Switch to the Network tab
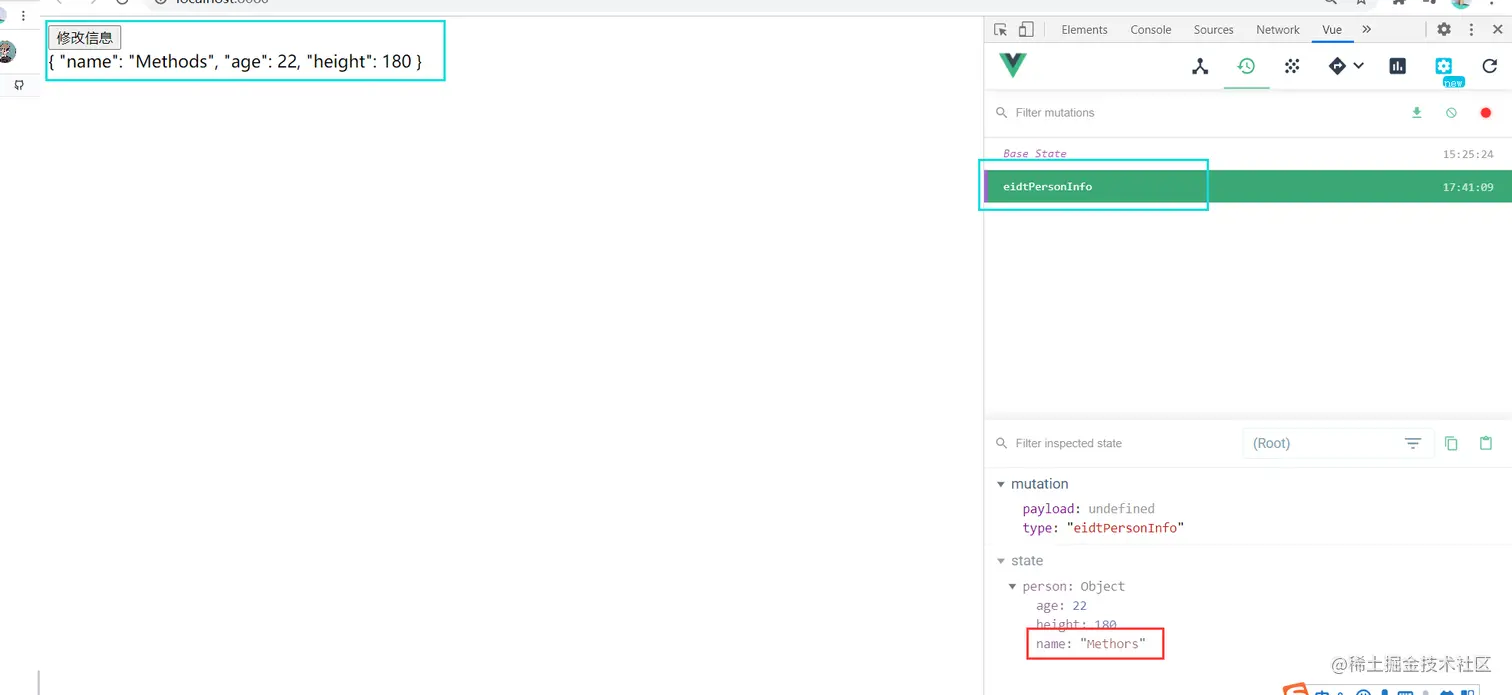 tap(1278, 30)
